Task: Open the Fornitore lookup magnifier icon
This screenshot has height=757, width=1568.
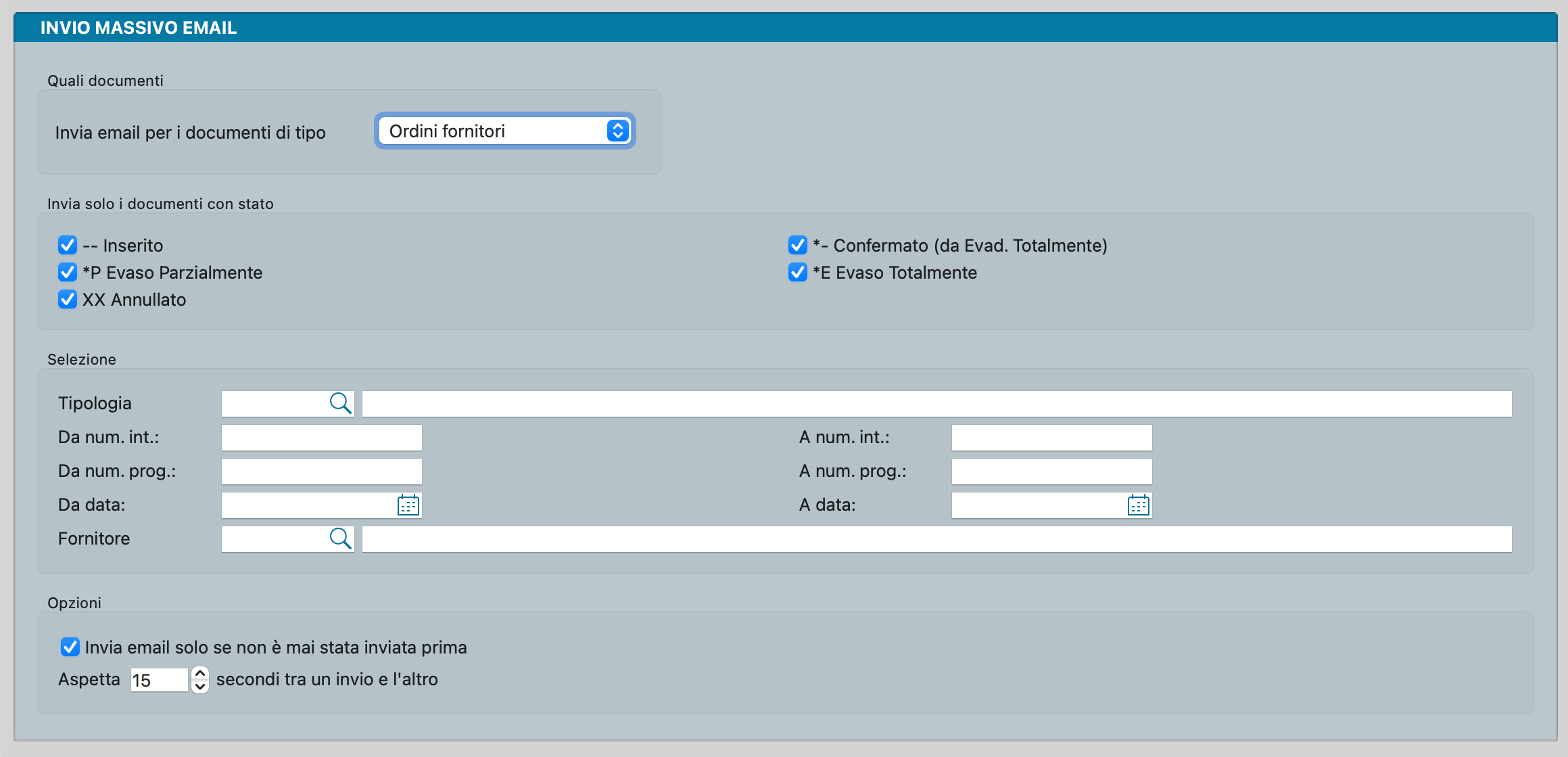Action: click(340, 538)
